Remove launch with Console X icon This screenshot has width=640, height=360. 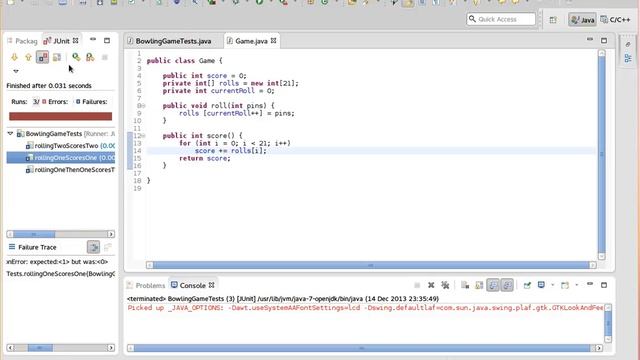(431, 285)
